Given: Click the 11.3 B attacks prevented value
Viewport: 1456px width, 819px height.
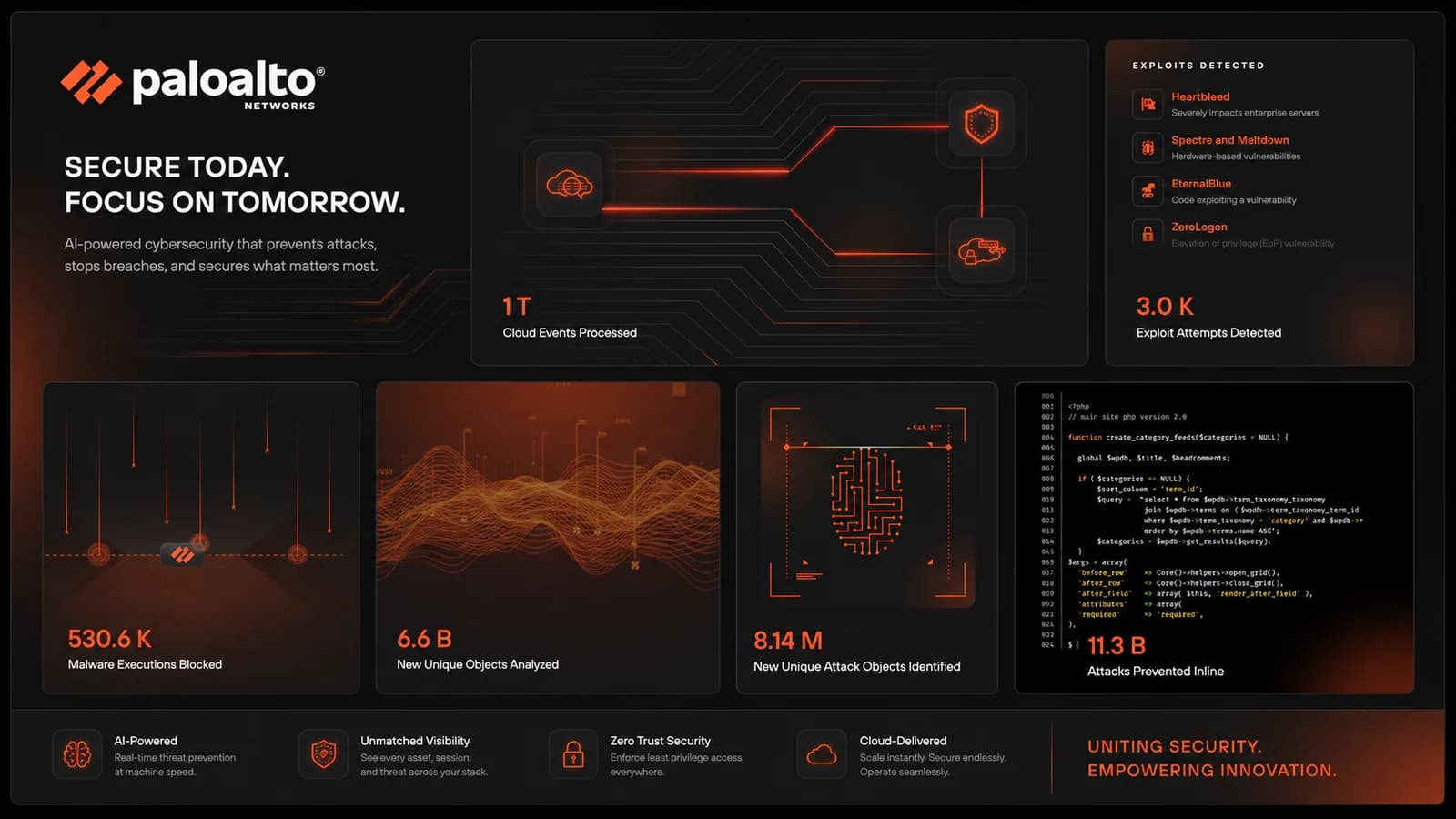Looking at the screenshot, I should (1117, 646).
